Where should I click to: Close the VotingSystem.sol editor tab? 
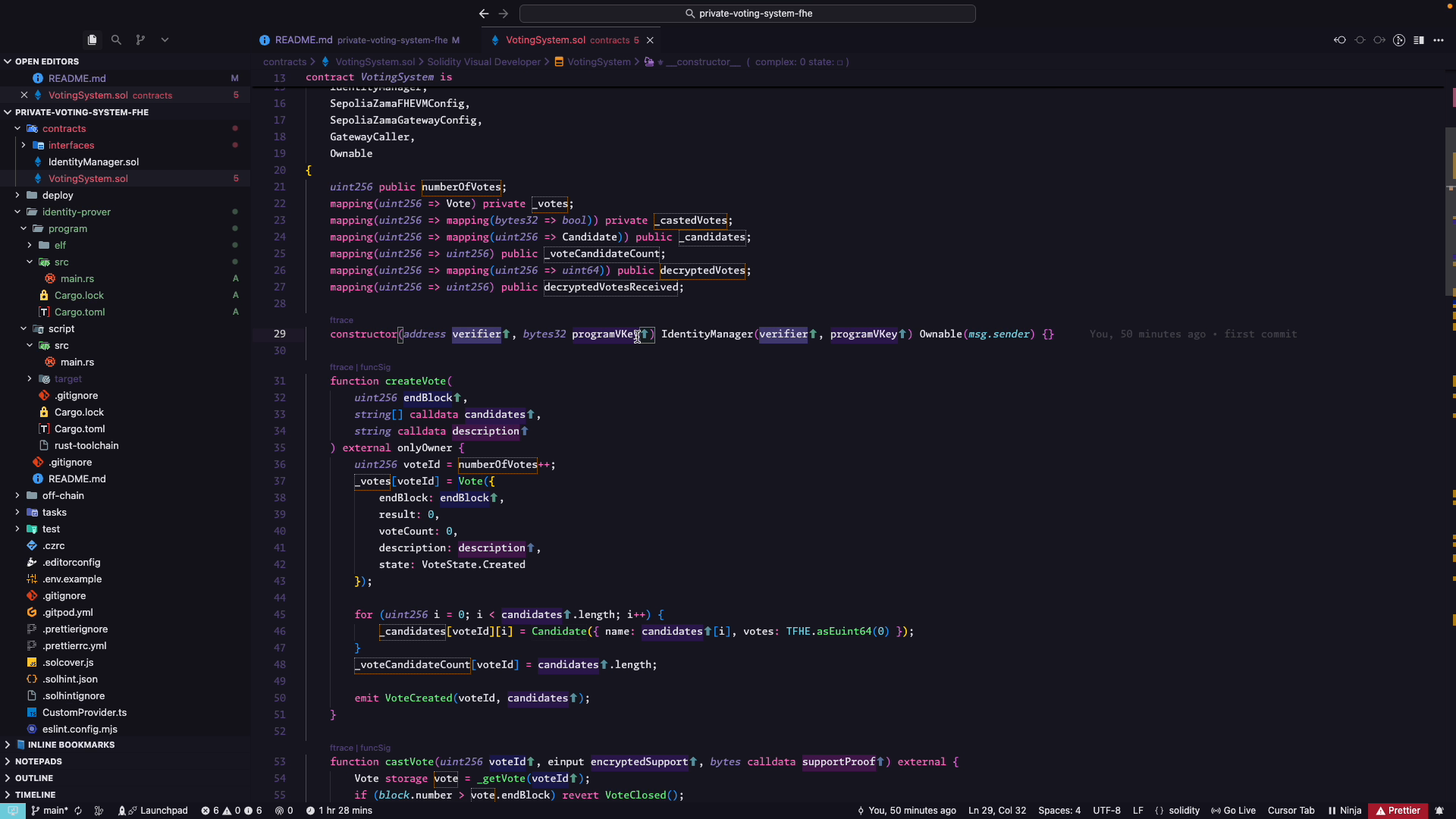pyautogui.click(x=650, y=40)
